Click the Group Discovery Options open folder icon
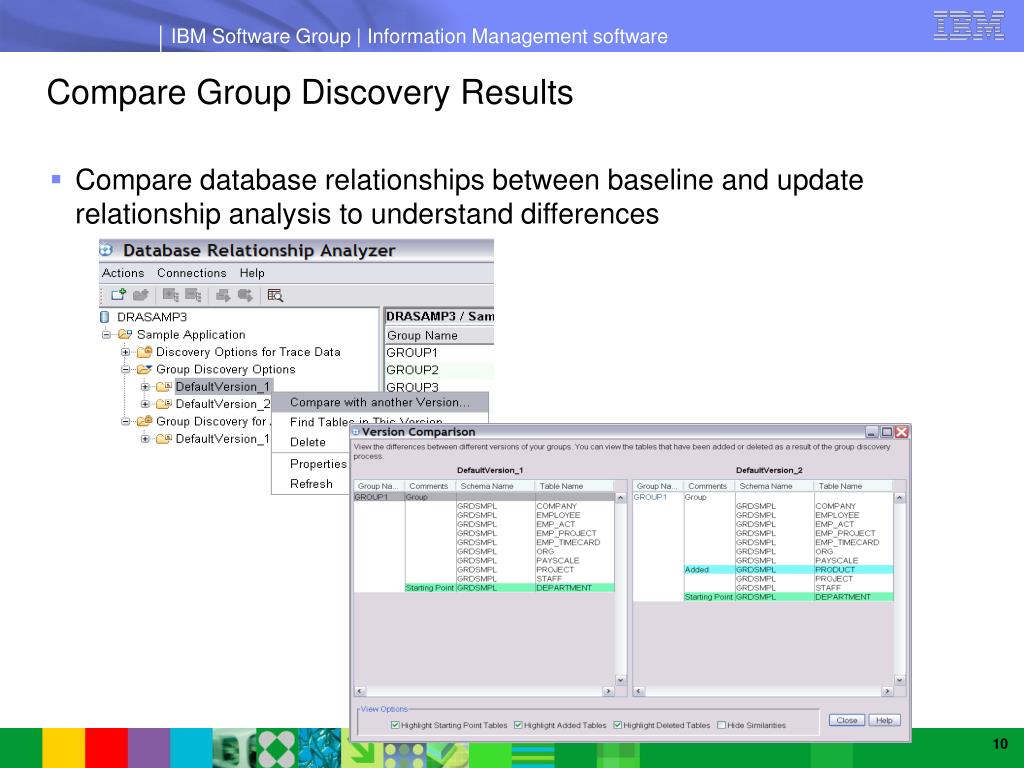This screenshot has height=768, width=1024. 144,370
